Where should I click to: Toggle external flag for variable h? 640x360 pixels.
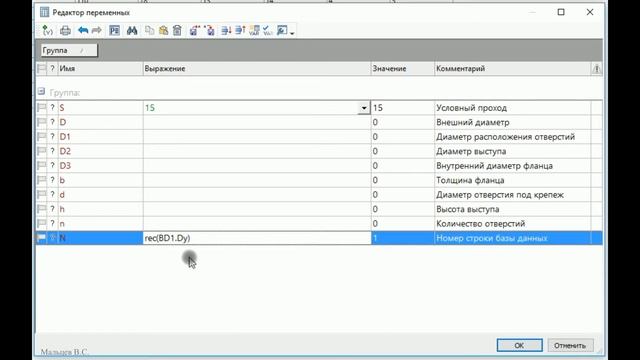click(42, 209)
